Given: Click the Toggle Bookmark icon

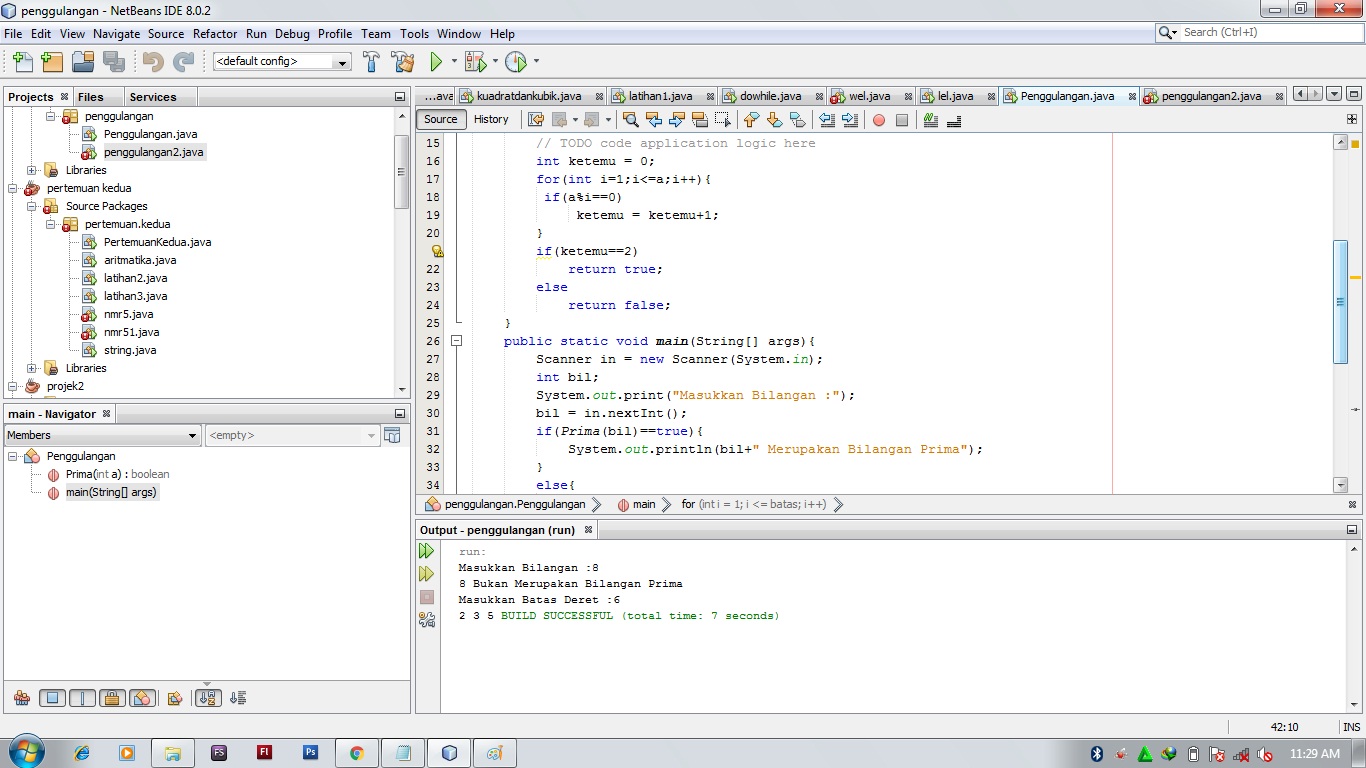Looking at the screenshot, I should coord(797,120).
